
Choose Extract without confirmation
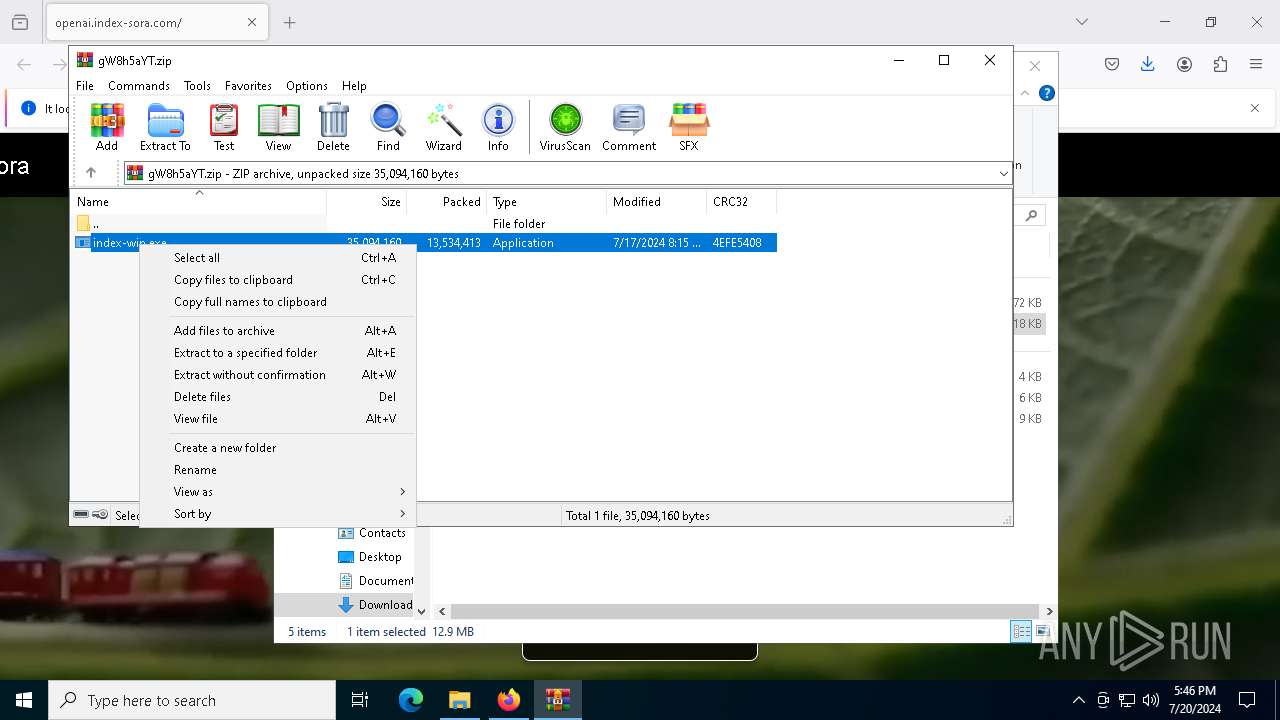[278, 375]
